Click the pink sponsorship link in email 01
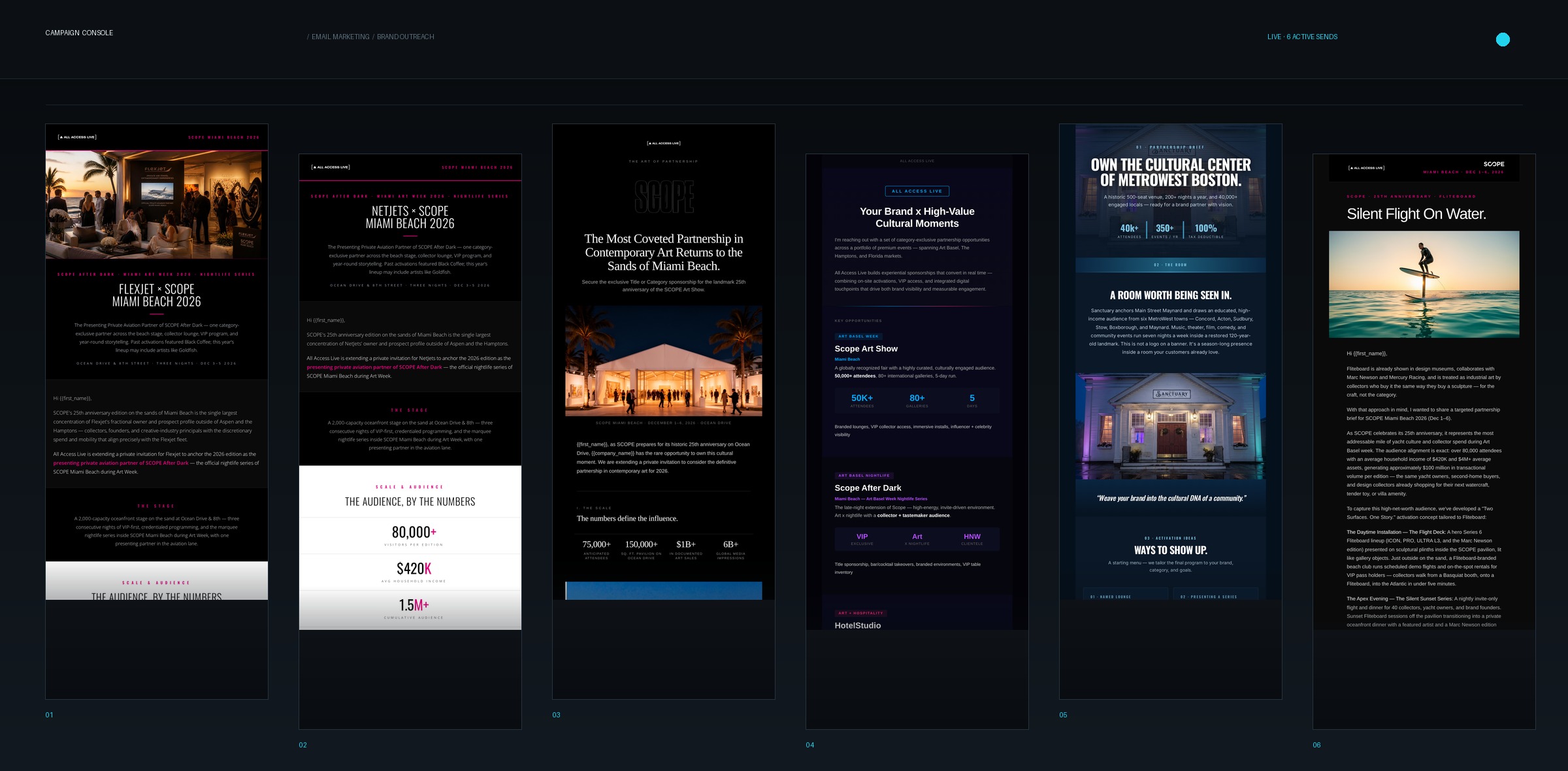The image size is (1568, 771). (x=121, y=463)
